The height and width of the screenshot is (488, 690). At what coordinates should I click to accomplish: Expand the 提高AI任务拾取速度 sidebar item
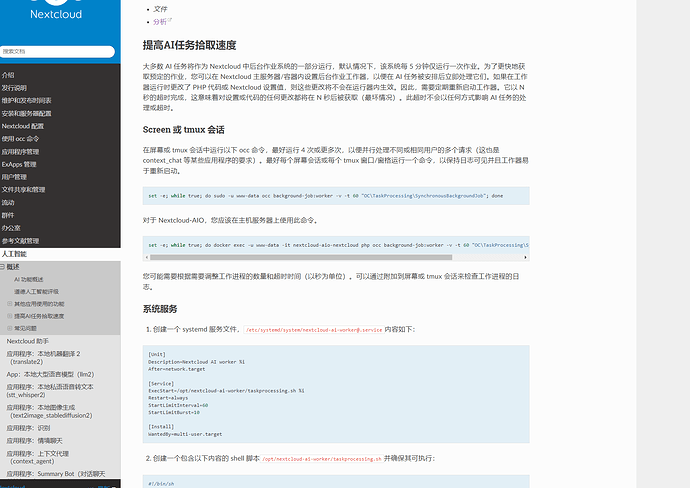click(10, 315)
